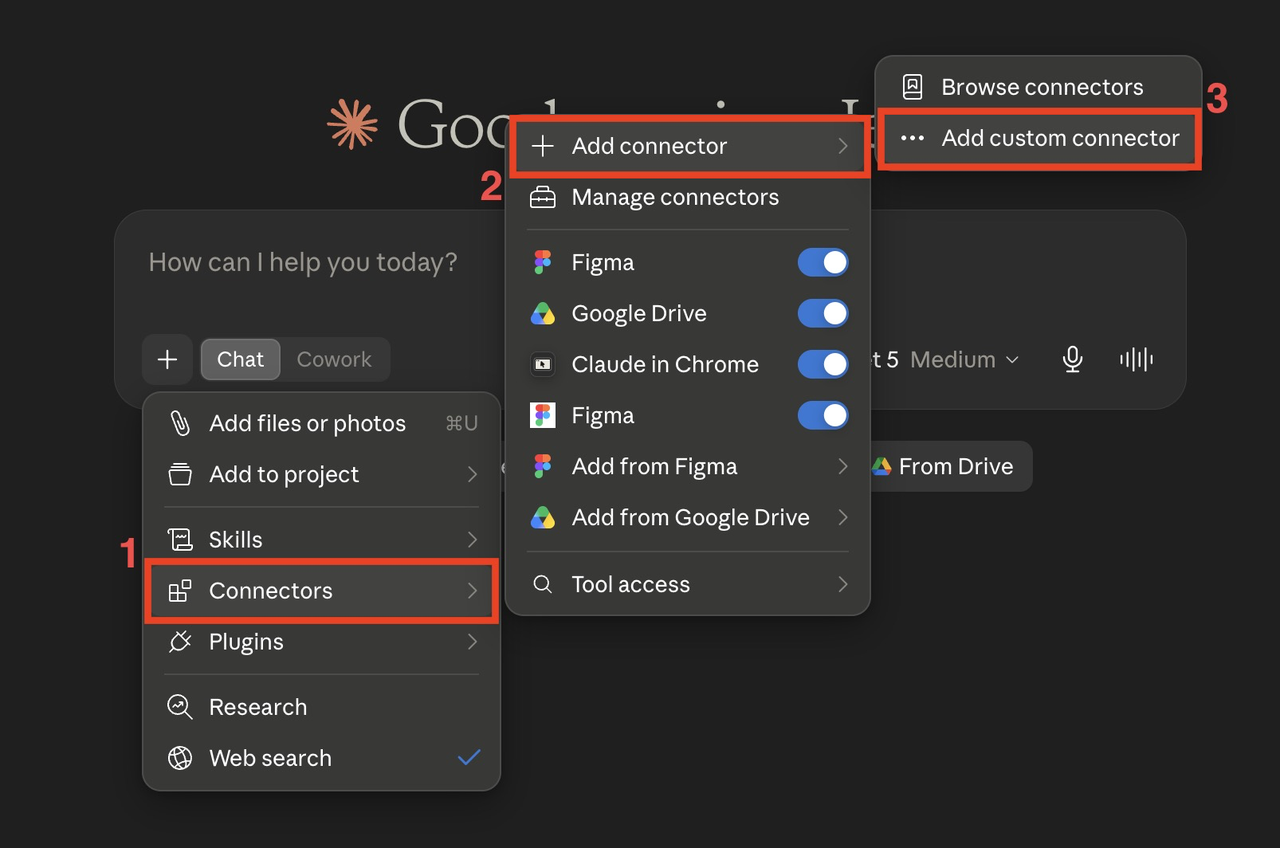Switch to the Chat tab
The width and height of the screenshot is (1280, 848).
[241, 360]
